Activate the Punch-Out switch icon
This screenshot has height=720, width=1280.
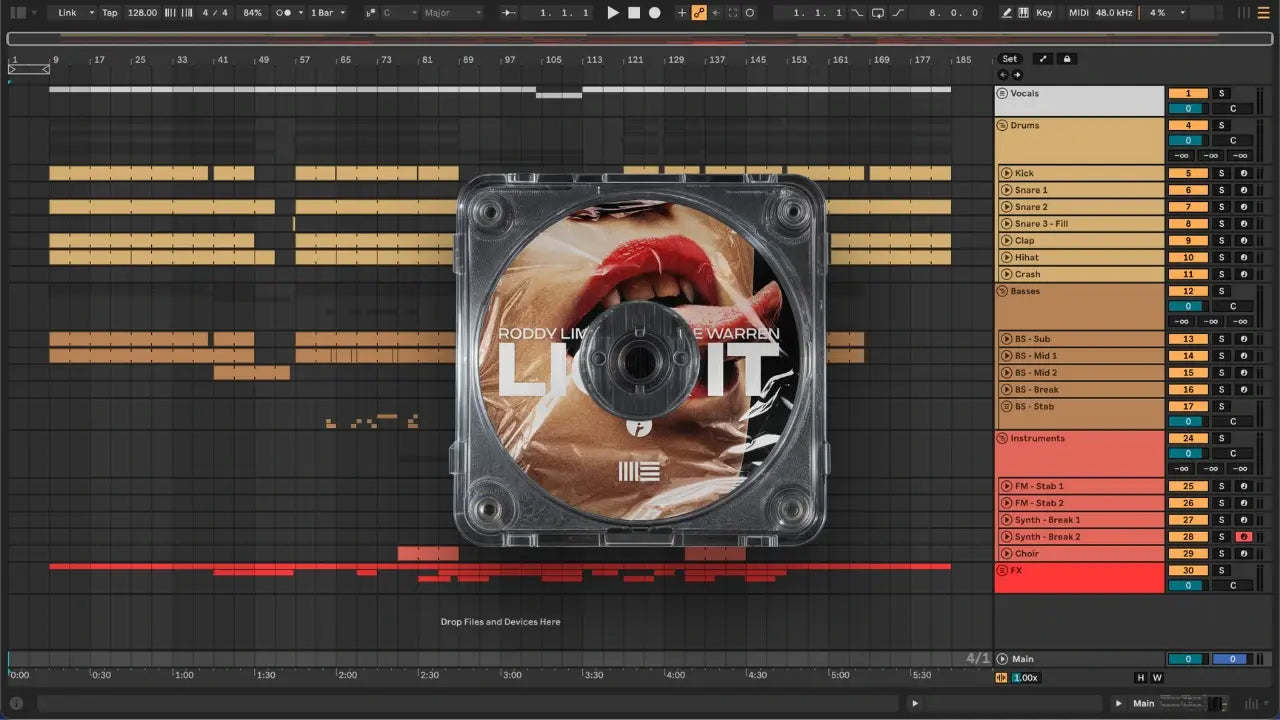pos(898,13)
